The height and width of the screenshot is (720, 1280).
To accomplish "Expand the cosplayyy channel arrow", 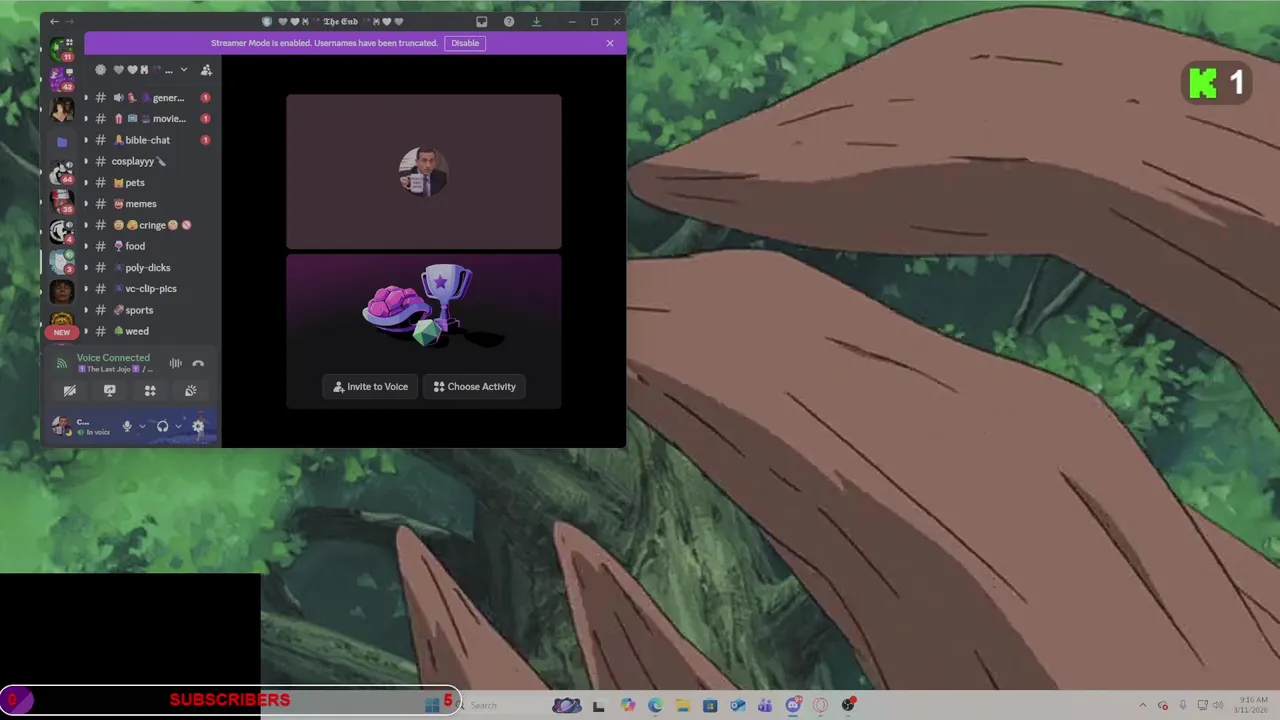I will [86, 161].
